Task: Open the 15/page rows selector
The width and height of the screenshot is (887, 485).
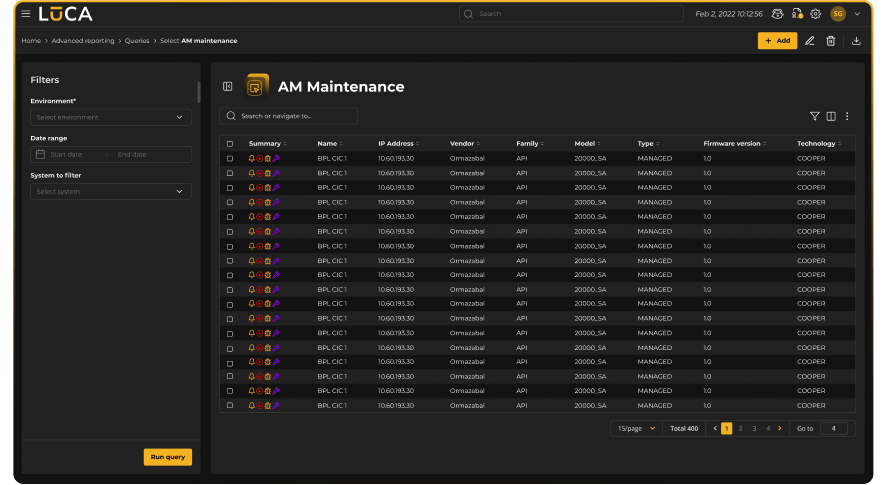Action: pyautogui.click(x=636, y=428)
